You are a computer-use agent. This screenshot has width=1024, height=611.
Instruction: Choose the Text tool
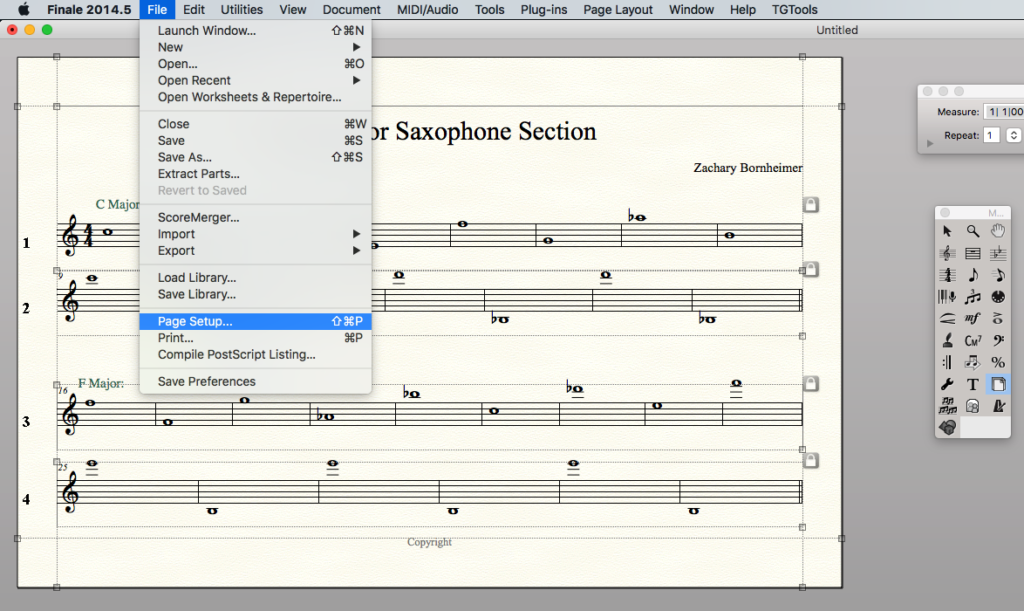(972, 384)
